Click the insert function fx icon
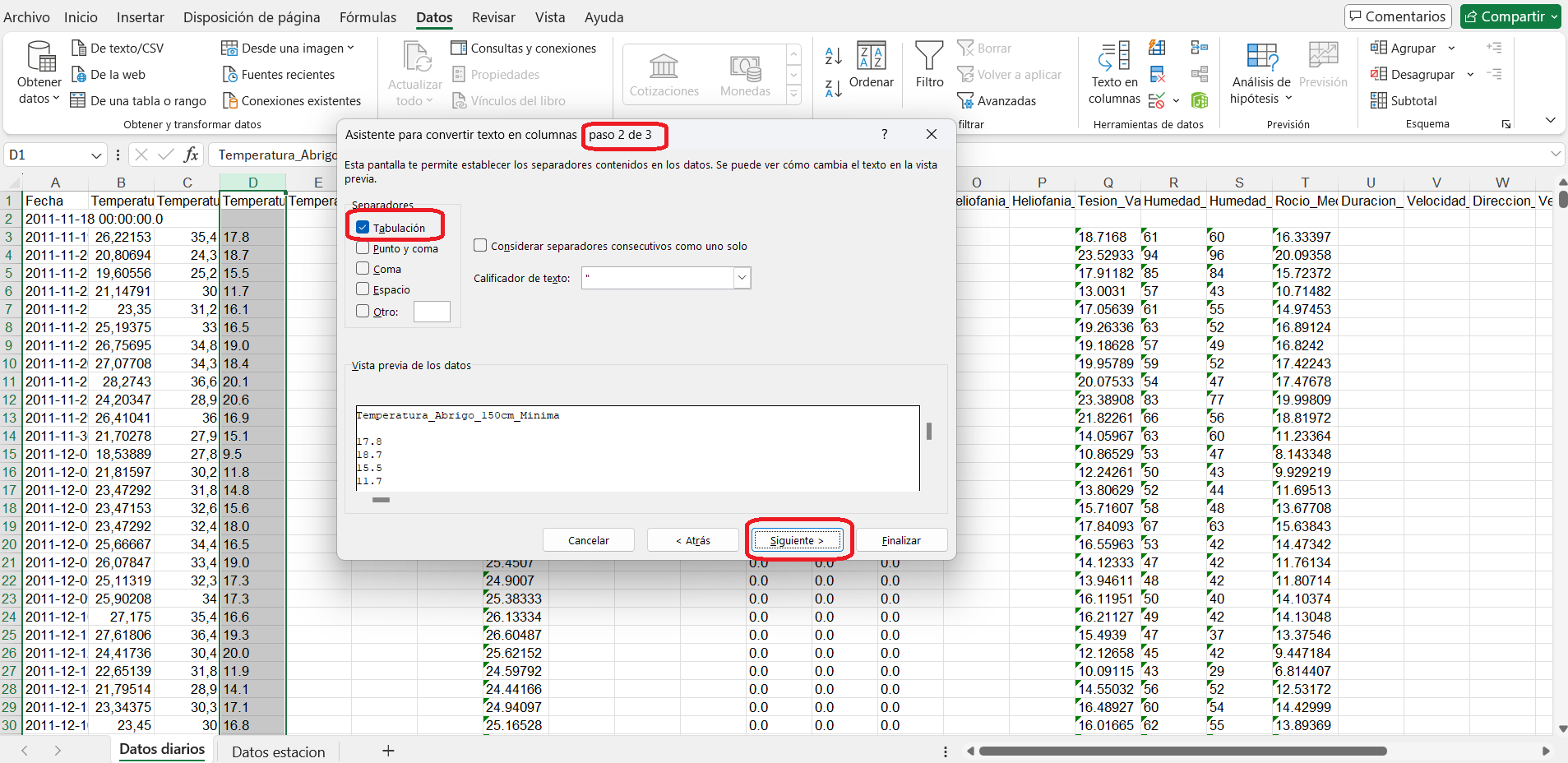 [191, 155]
